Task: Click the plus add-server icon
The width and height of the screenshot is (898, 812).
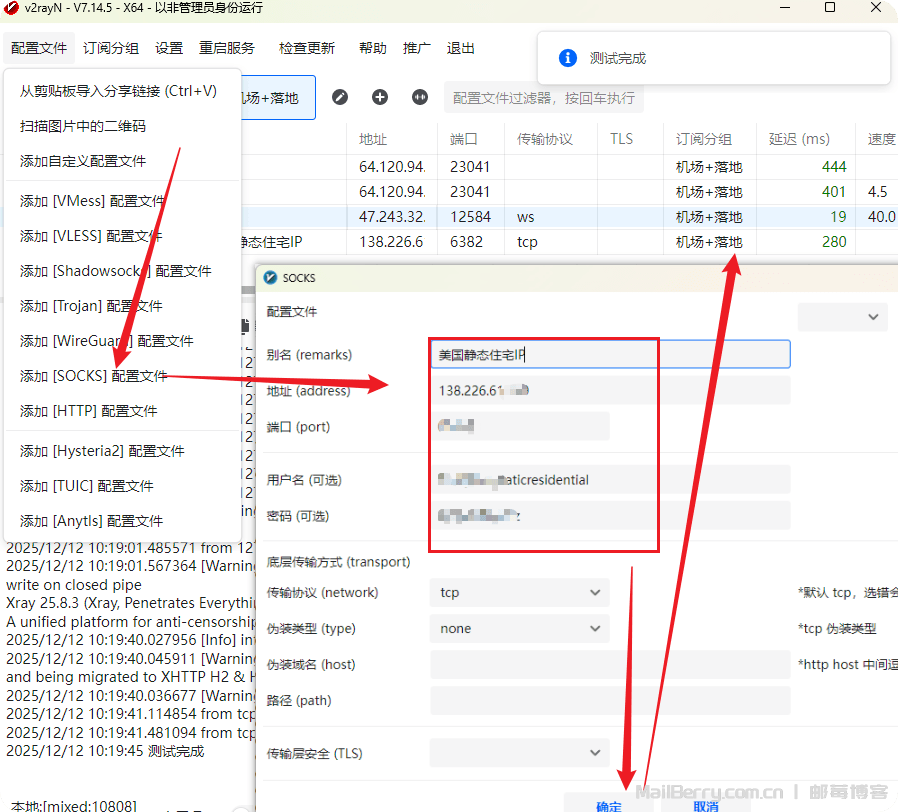Action: pos(380,97)
